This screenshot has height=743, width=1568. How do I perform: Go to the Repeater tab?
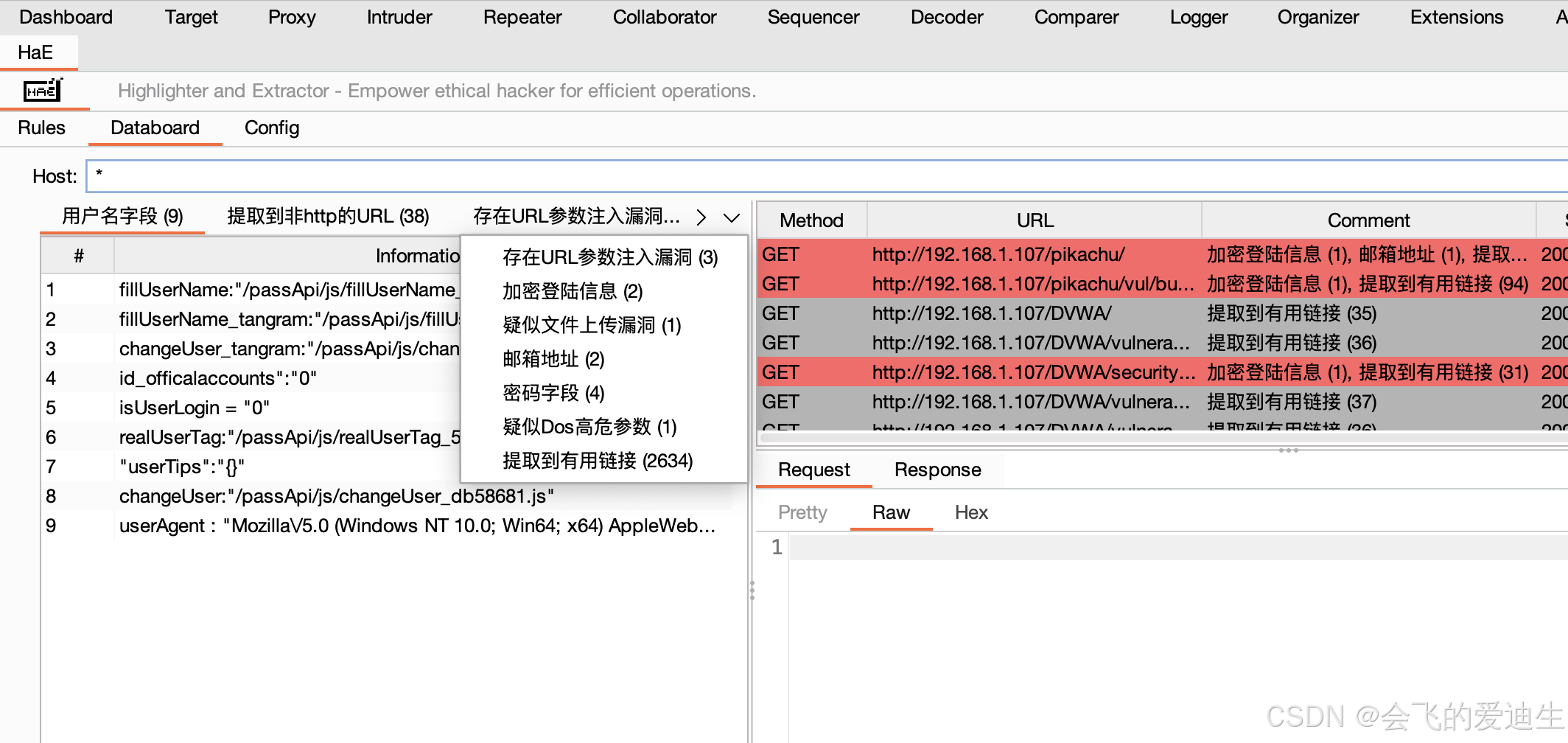tap(522, 17)
